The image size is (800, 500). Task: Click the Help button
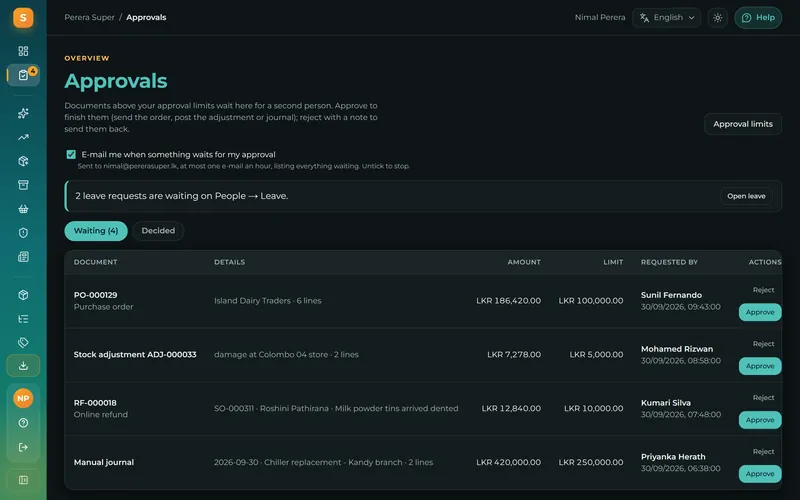click(758, 18)
